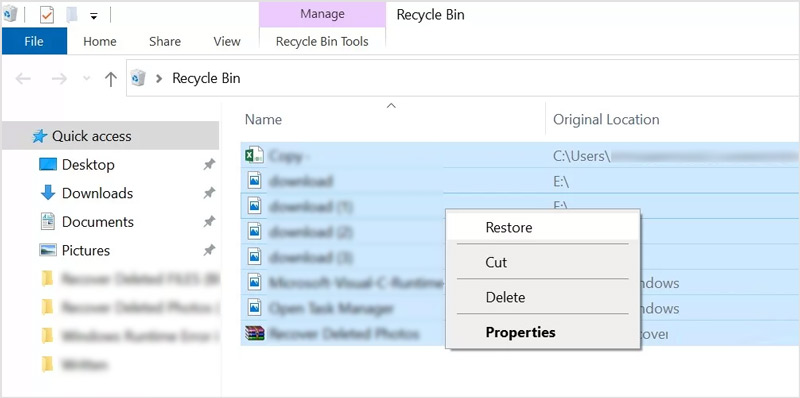Viewport: 800px width, 398px height.
Task: Click the pin icon beside Desktop
Action: click(x=209, y=164)
